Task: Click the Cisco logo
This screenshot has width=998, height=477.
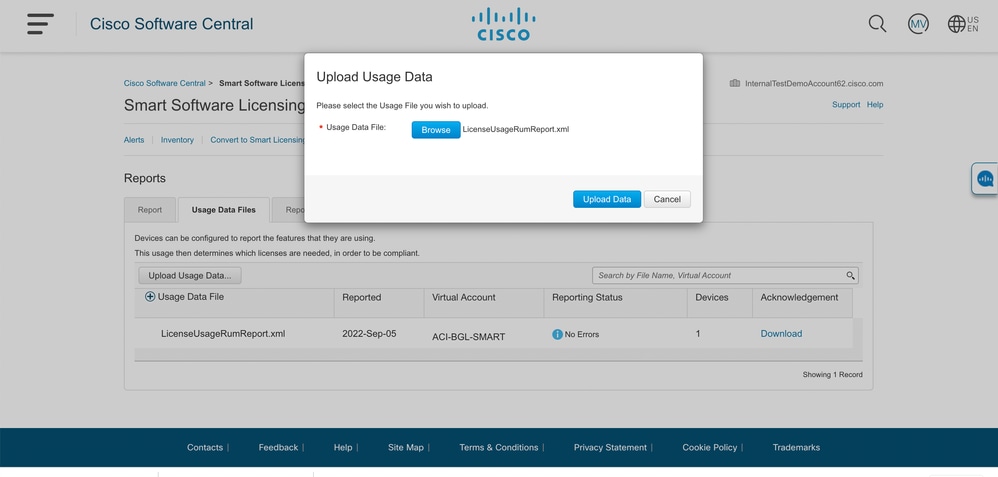Action: [503, 24]
